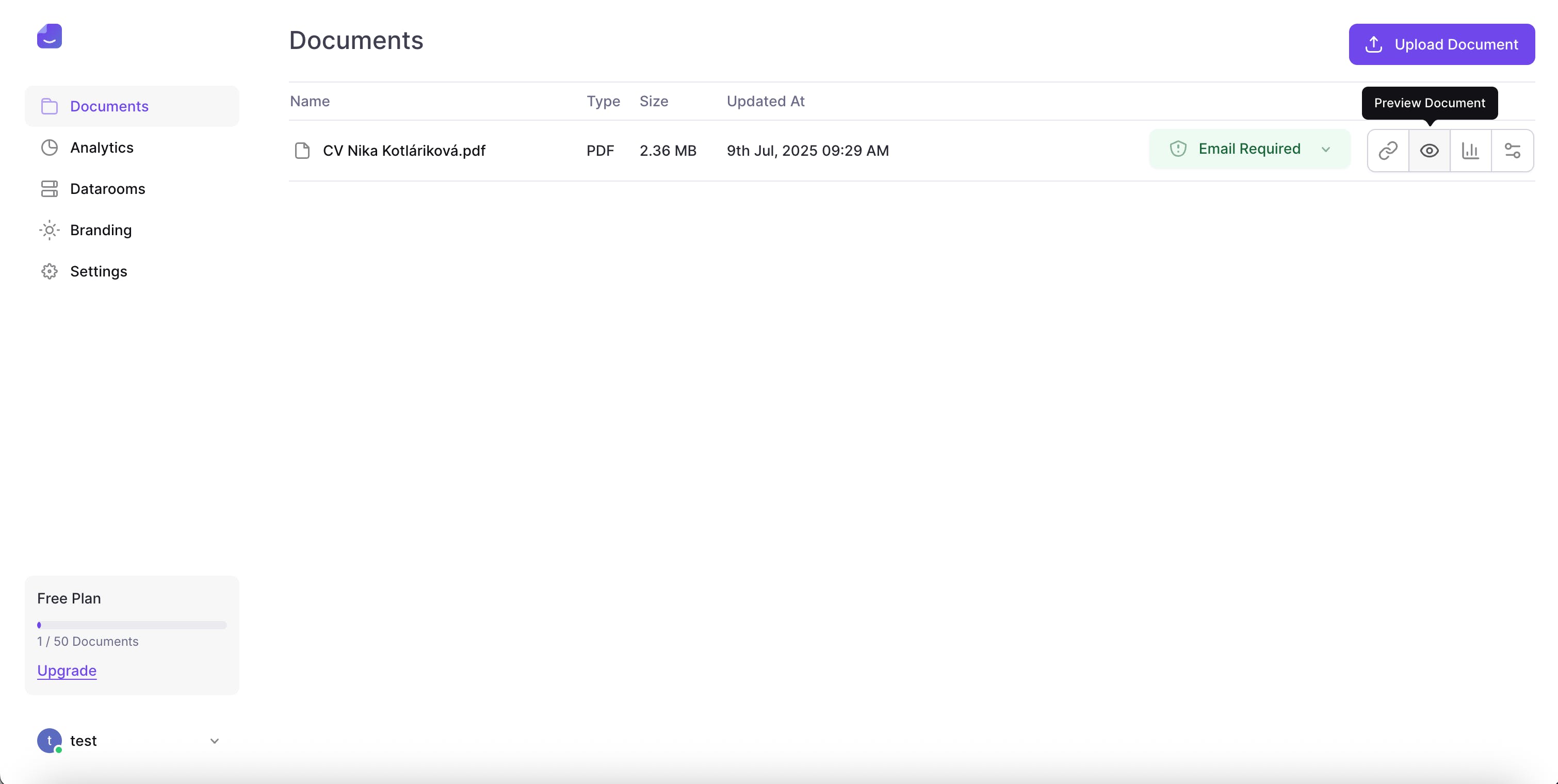The height and width of the screenshot is (784, 1558).
Task: Click the Documents page heading
Action: pyautogui.click(x=355, y=41)
